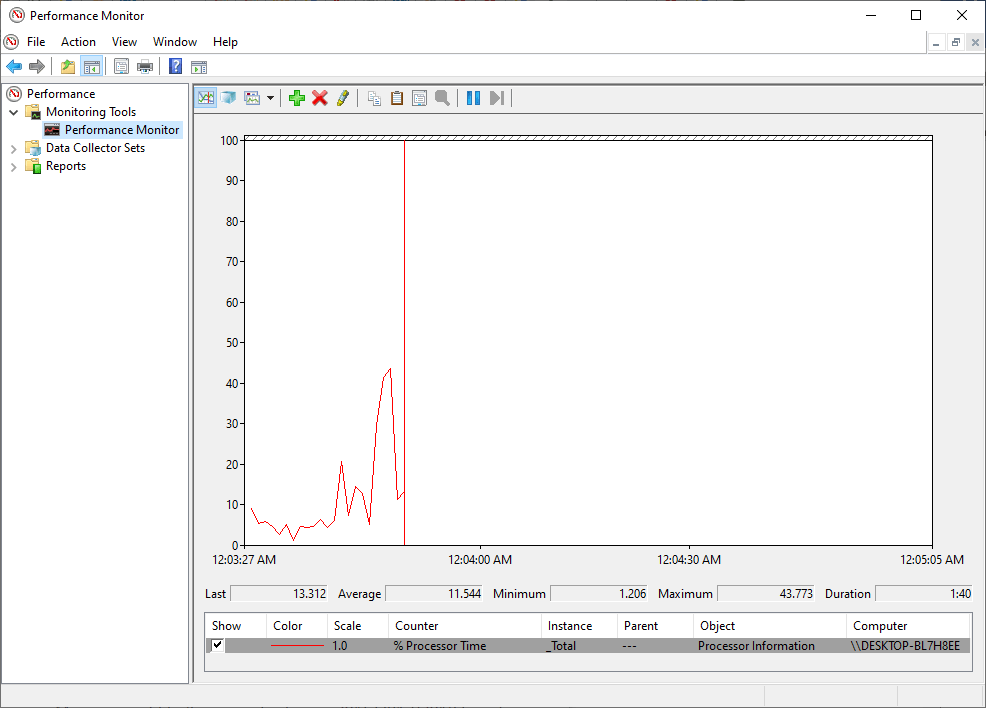
Task: Click the Scale column header
Action: click(x=358, y=626)
